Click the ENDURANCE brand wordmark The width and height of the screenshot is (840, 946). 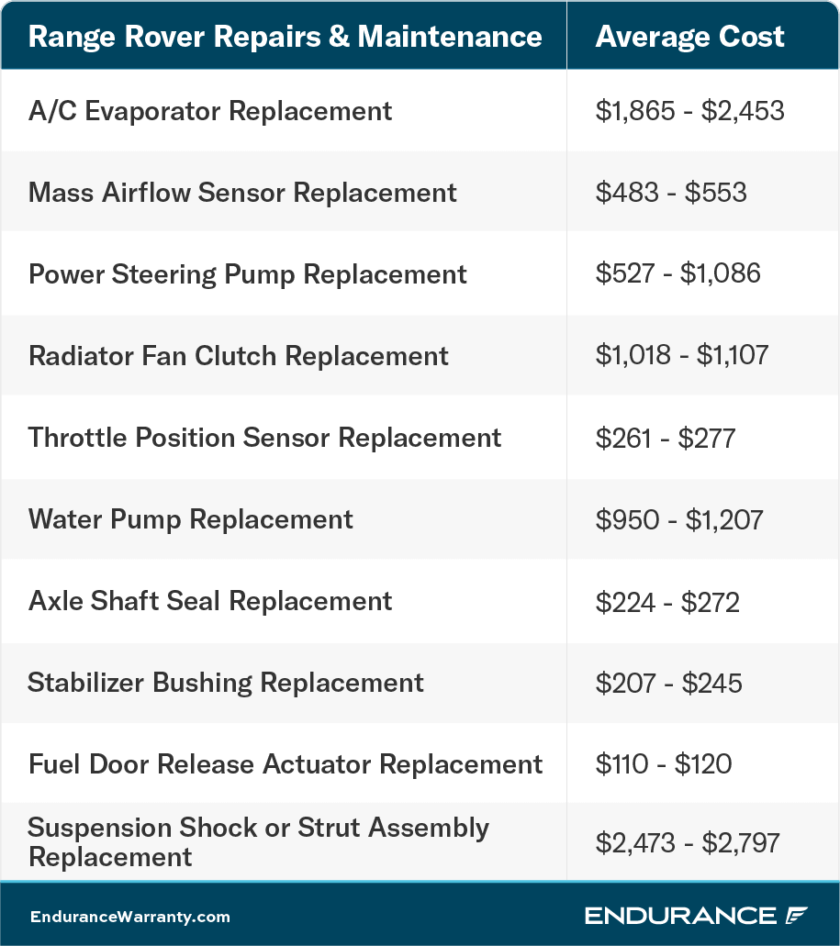pyautogui.click(x=680, y=916)
